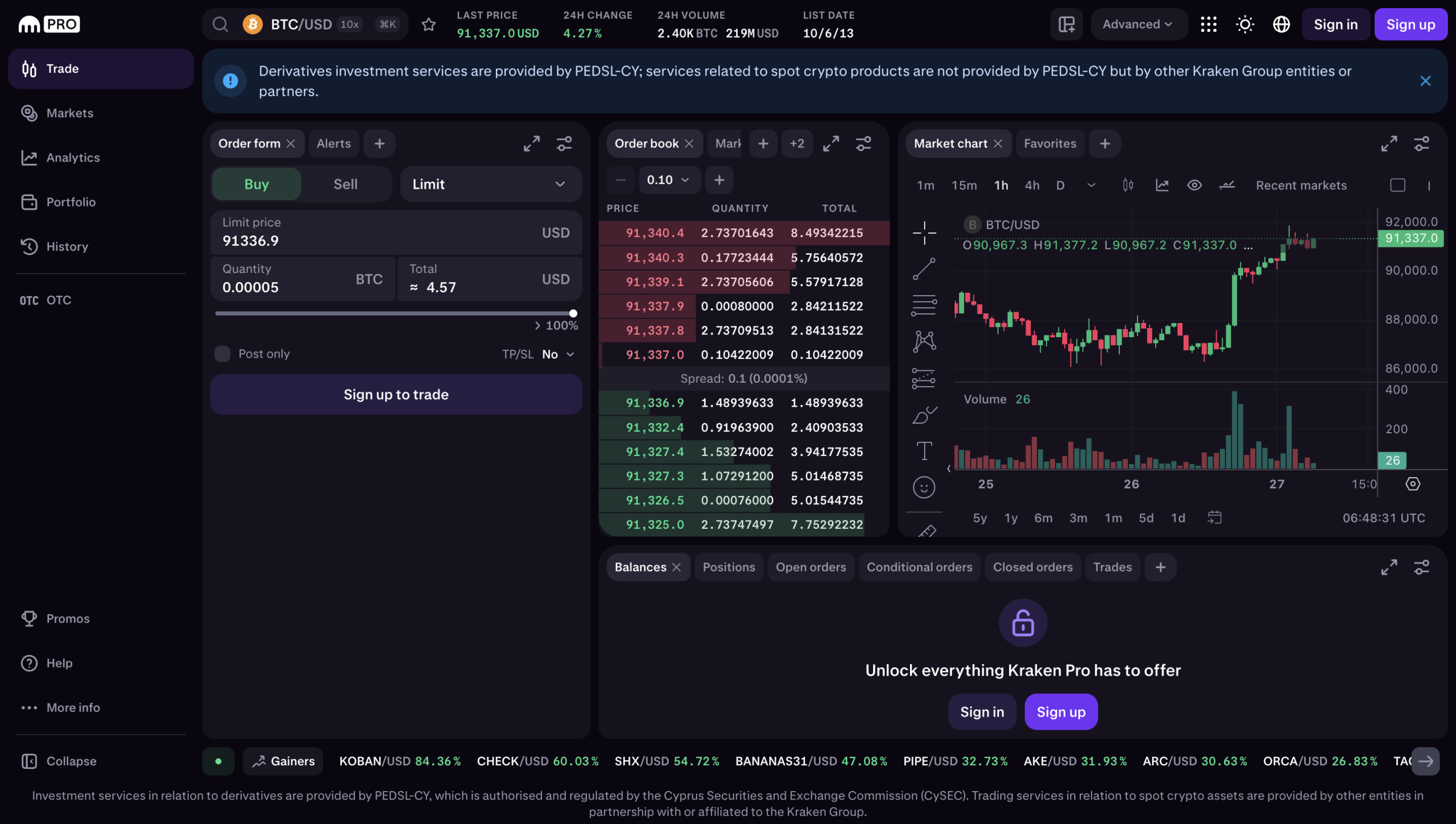1456x824 pixels.
Task: Select the Buy side toggle
Action: coord(257,184)
